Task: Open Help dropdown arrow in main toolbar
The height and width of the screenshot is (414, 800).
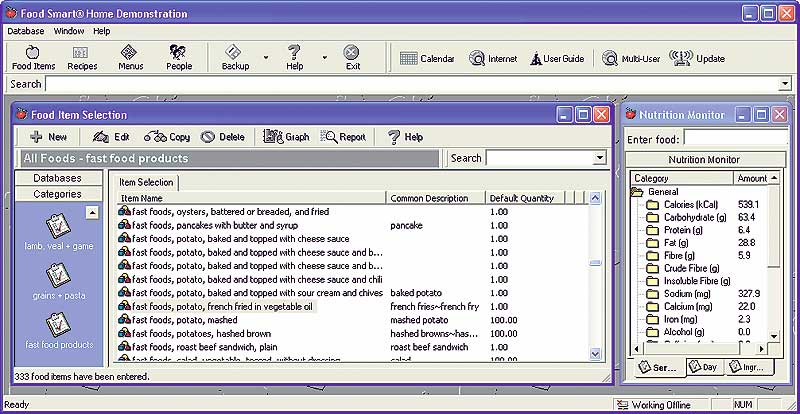Action: (324, 58)
